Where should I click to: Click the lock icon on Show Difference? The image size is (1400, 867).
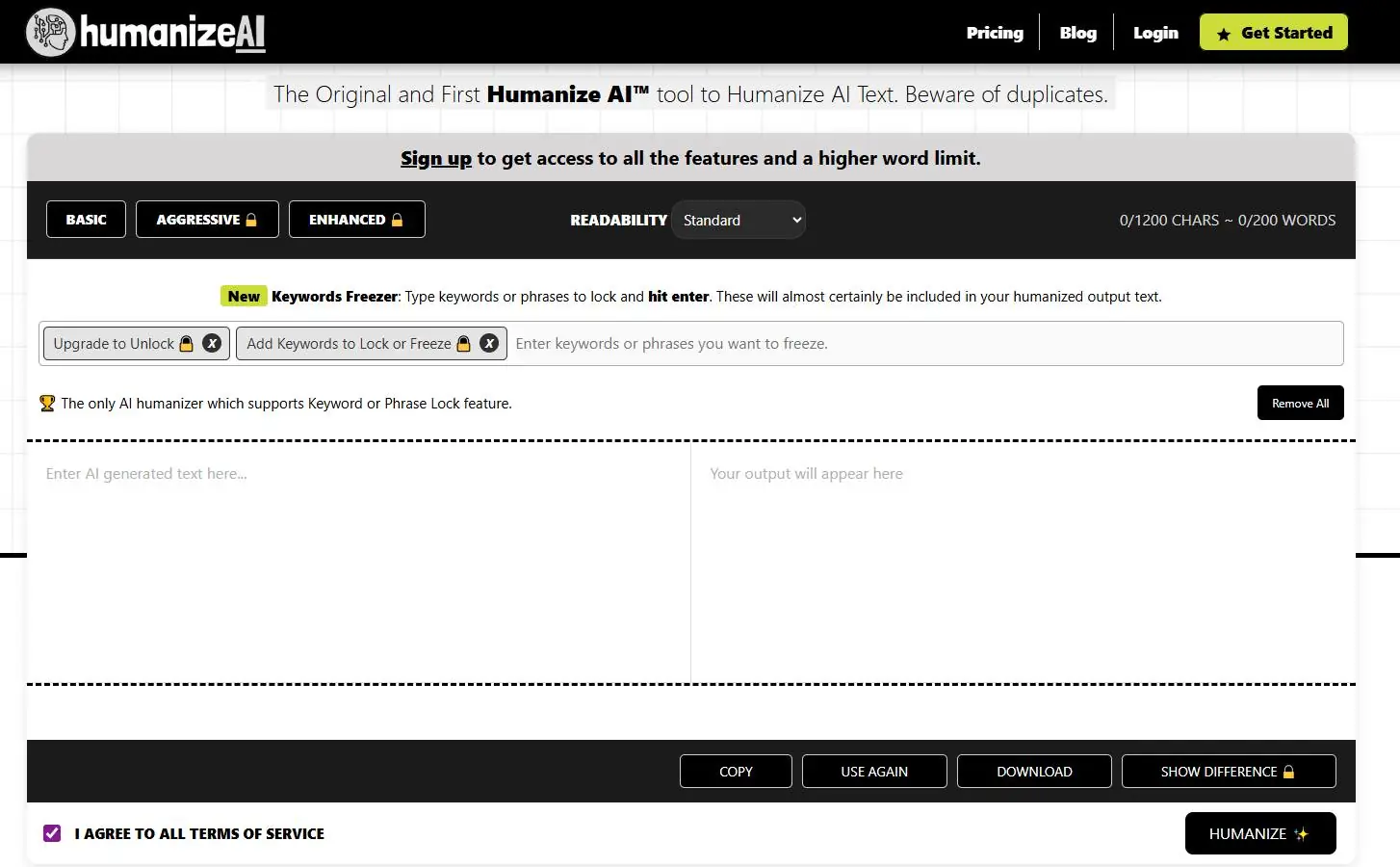pos(1288,772)
